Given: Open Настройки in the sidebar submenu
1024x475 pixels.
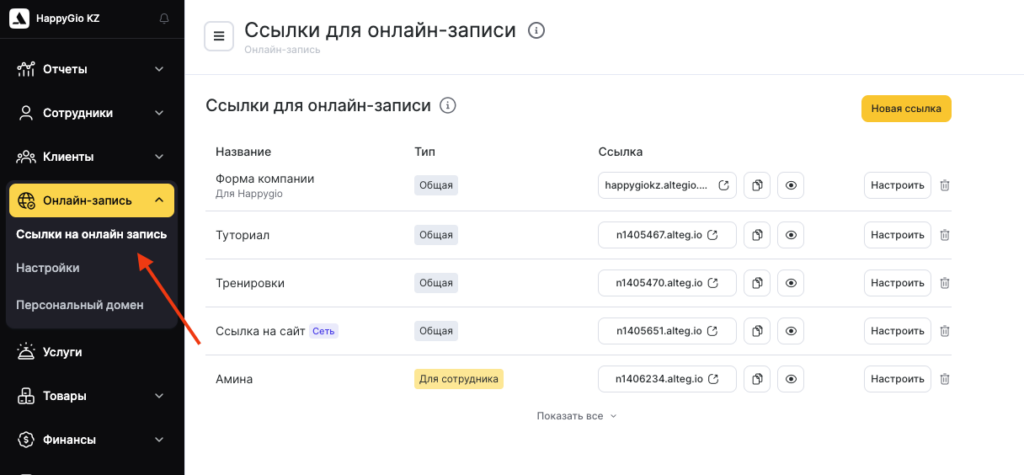Looking at the screenshot, I should 48,268.
